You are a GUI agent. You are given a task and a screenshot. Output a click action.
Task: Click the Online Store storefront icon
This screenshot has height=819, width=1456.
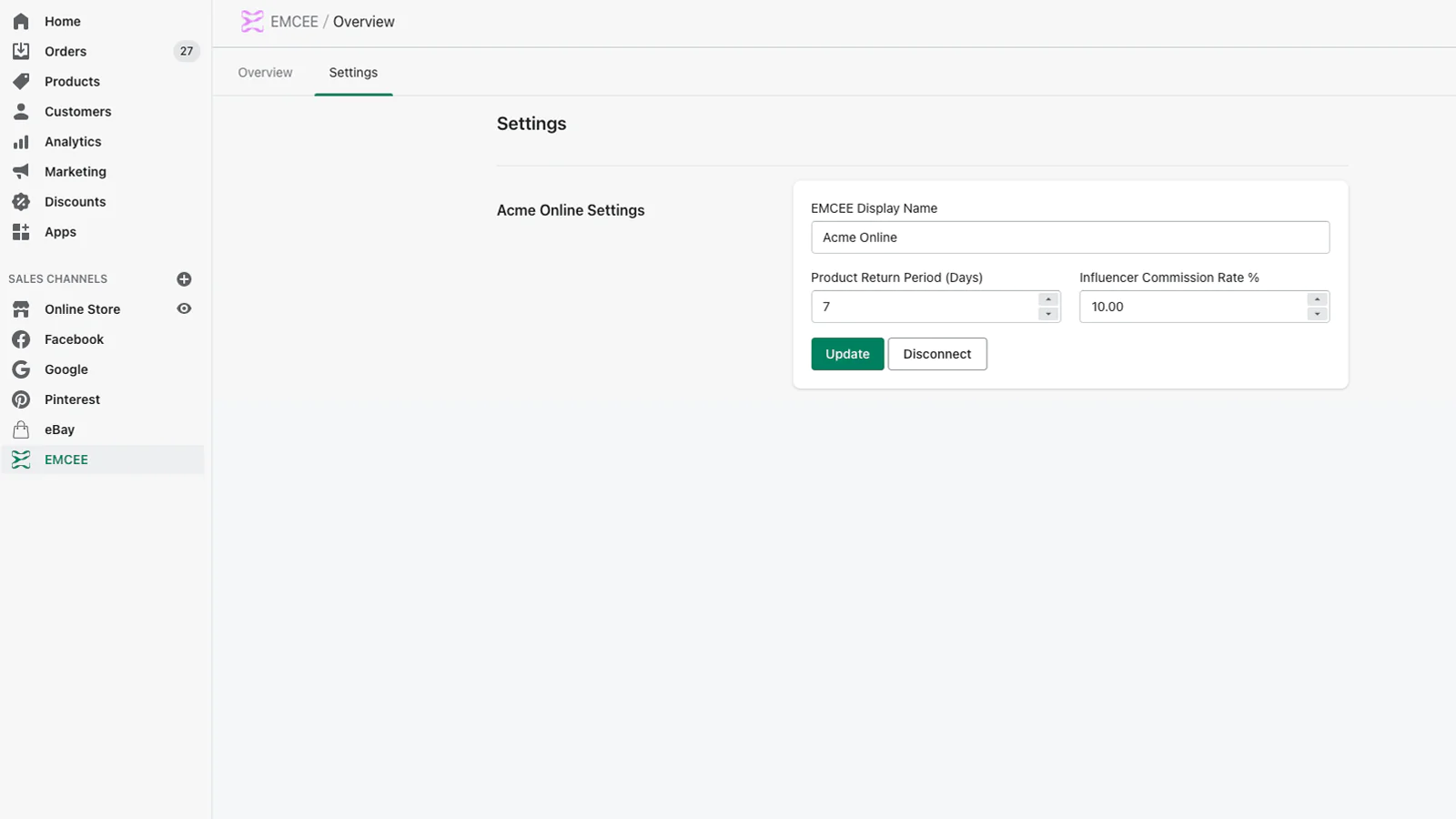[21, 309]
